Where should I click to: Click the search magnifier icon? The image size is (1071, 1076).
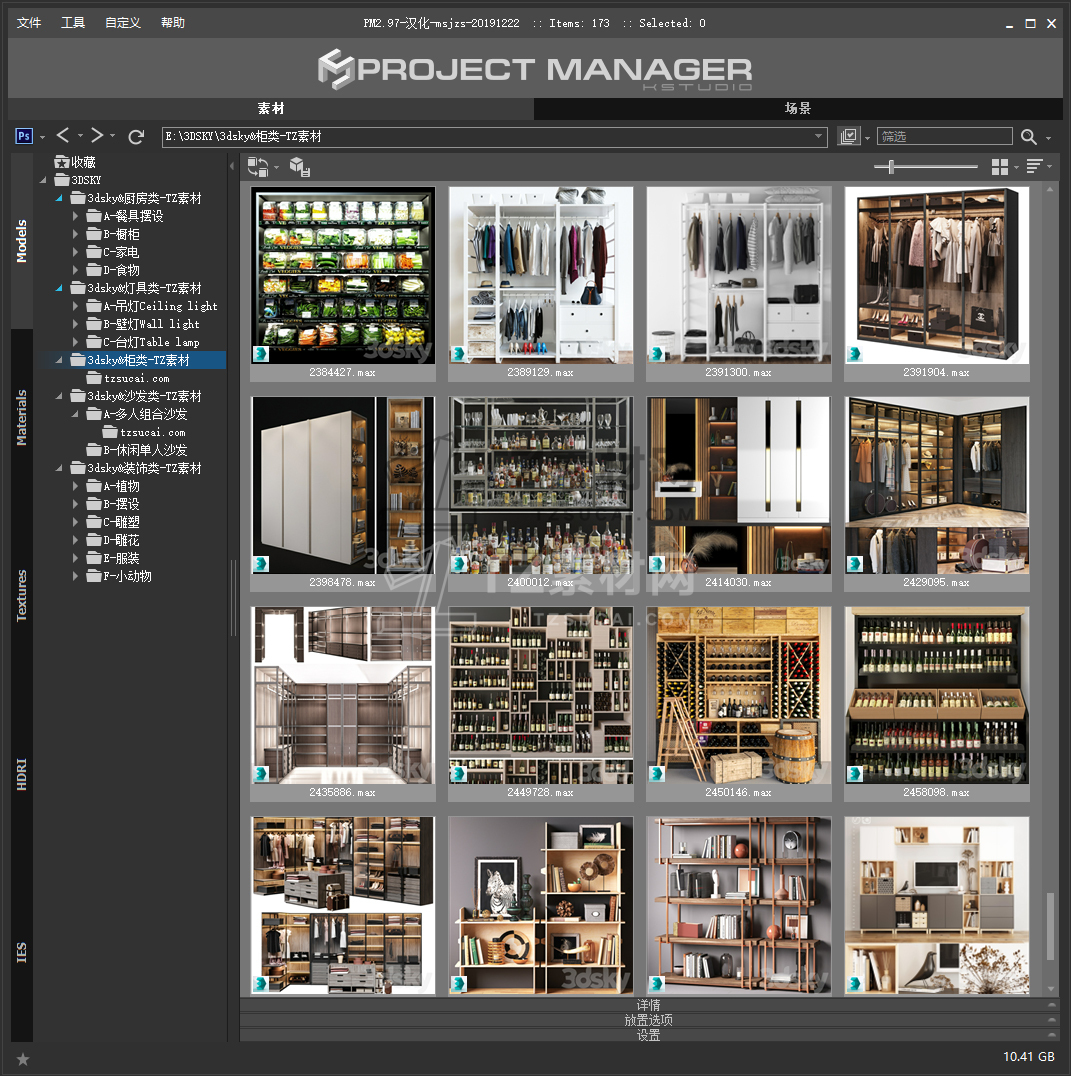click(1029, 137)
